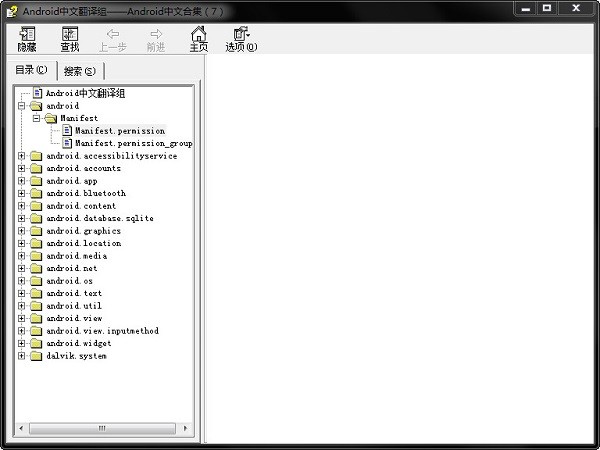Click the Forward (前进) arrow icon
600x450 pixels.
[x=155, y=37]
